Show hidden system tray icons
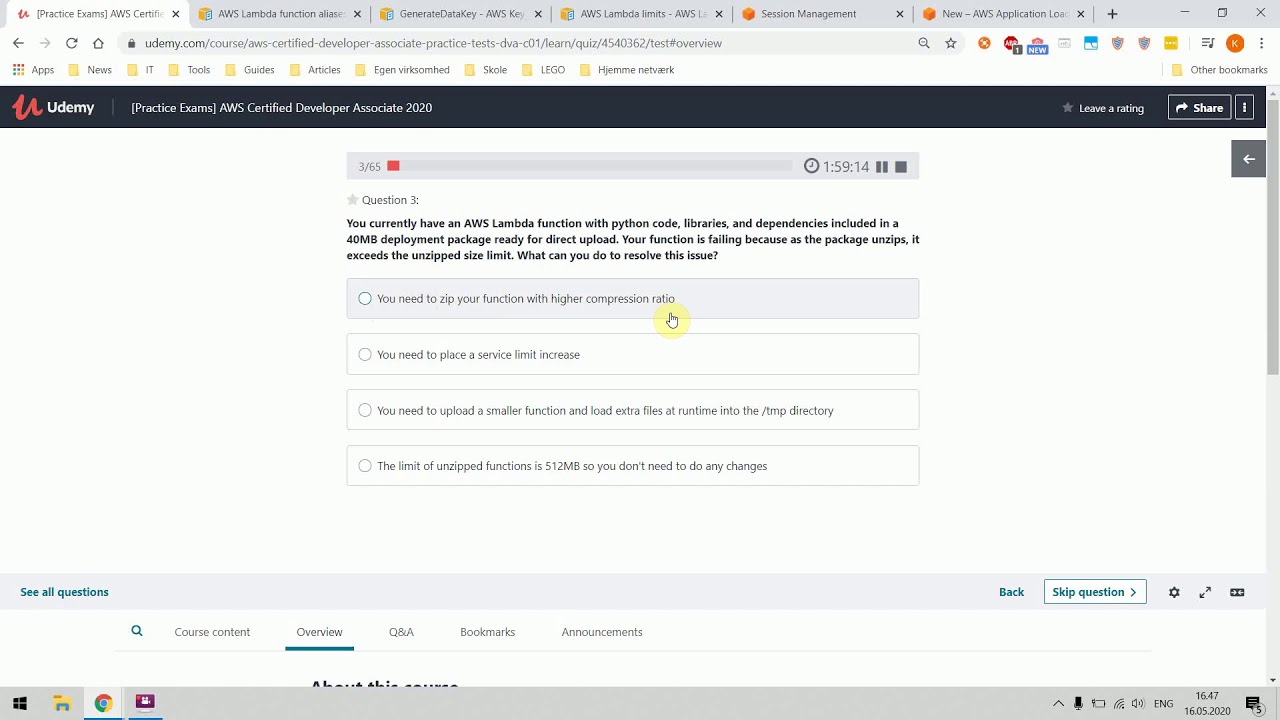 [x=1058, y=704]
